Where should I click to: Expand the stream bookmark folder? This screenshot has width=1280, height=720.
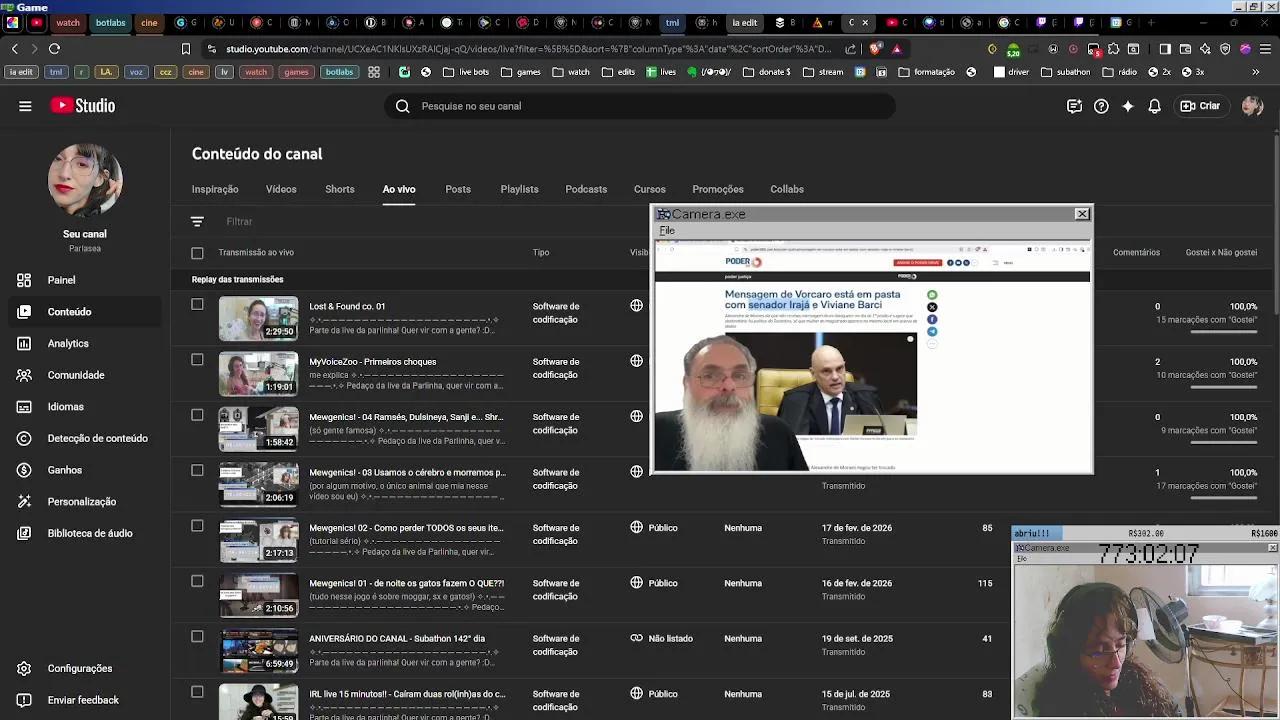click(822, 72)
